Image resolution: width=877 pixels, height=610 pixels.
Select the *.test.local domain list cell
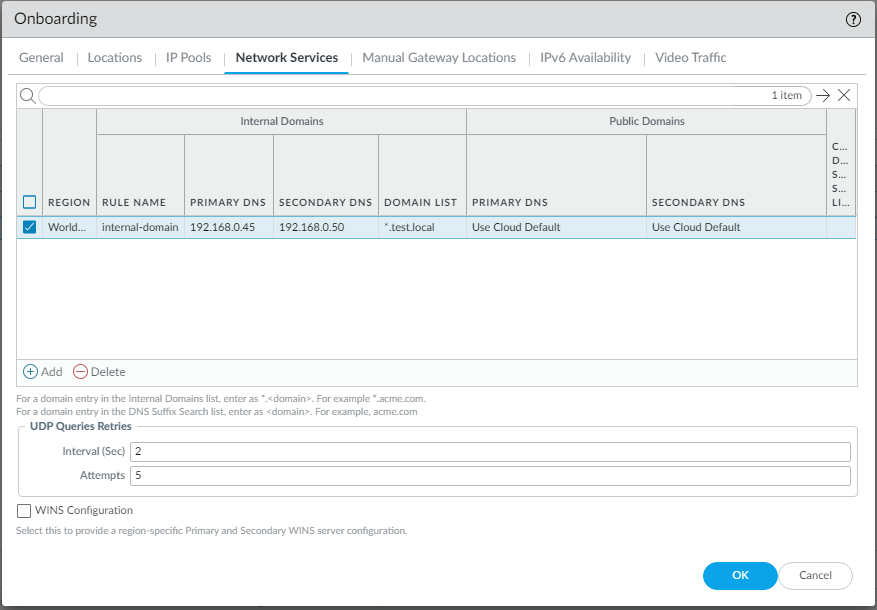410,227
